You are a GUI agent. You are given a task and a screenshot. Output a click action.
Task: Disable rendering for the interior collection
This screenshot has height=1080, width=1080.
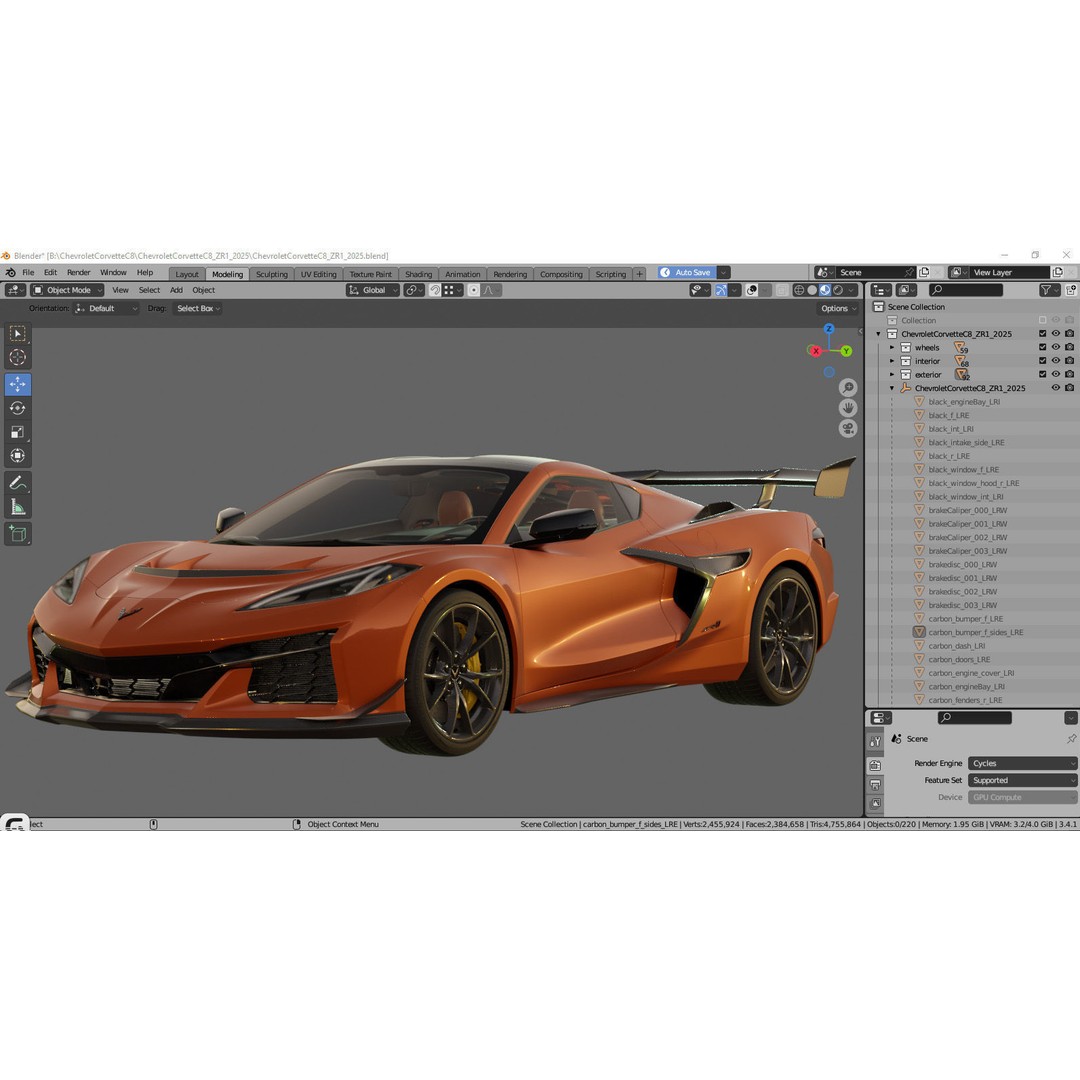point(1069,360)
